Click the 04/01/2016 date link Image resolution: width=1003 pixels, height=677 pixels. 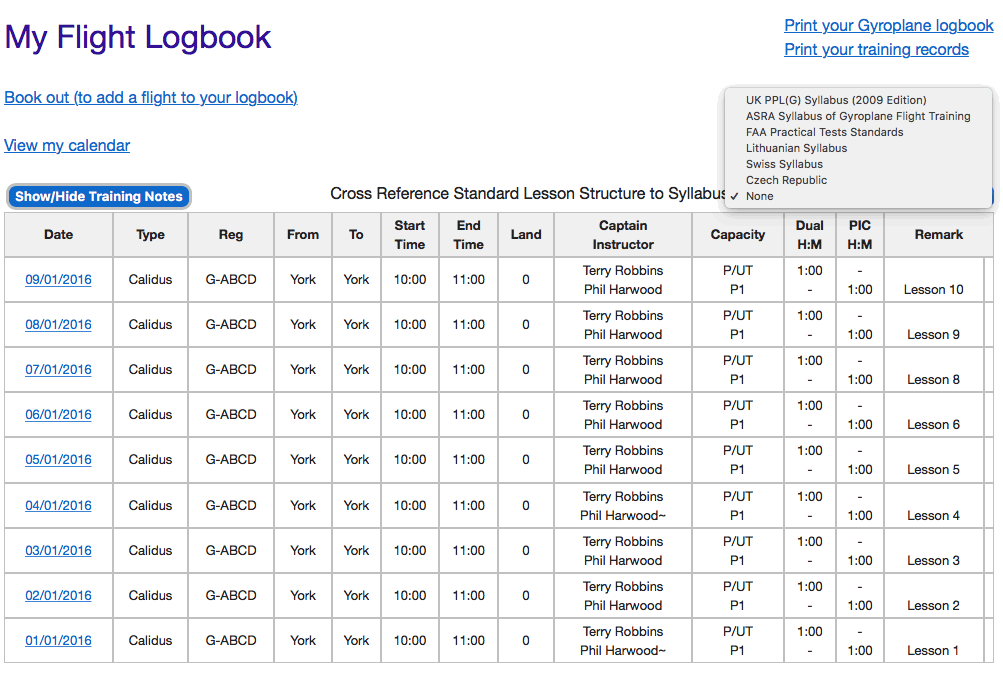(58, 506)
